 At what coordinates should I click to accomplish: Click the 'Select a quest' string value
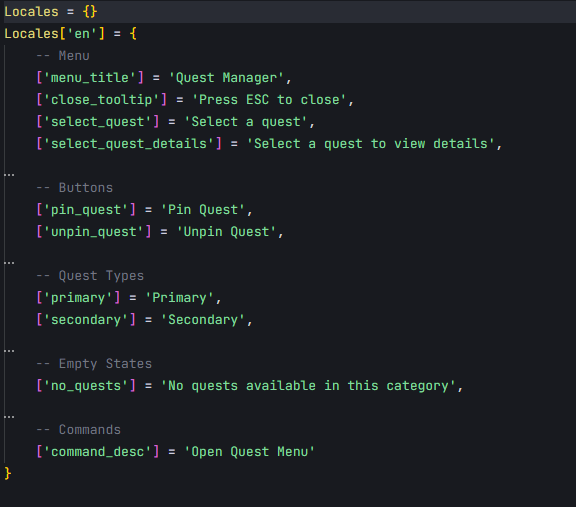point(245,122)
